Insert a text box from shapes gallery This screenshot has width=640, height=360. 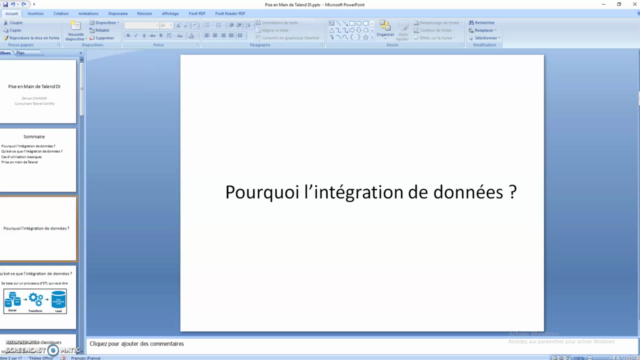(x=331, y=23)
